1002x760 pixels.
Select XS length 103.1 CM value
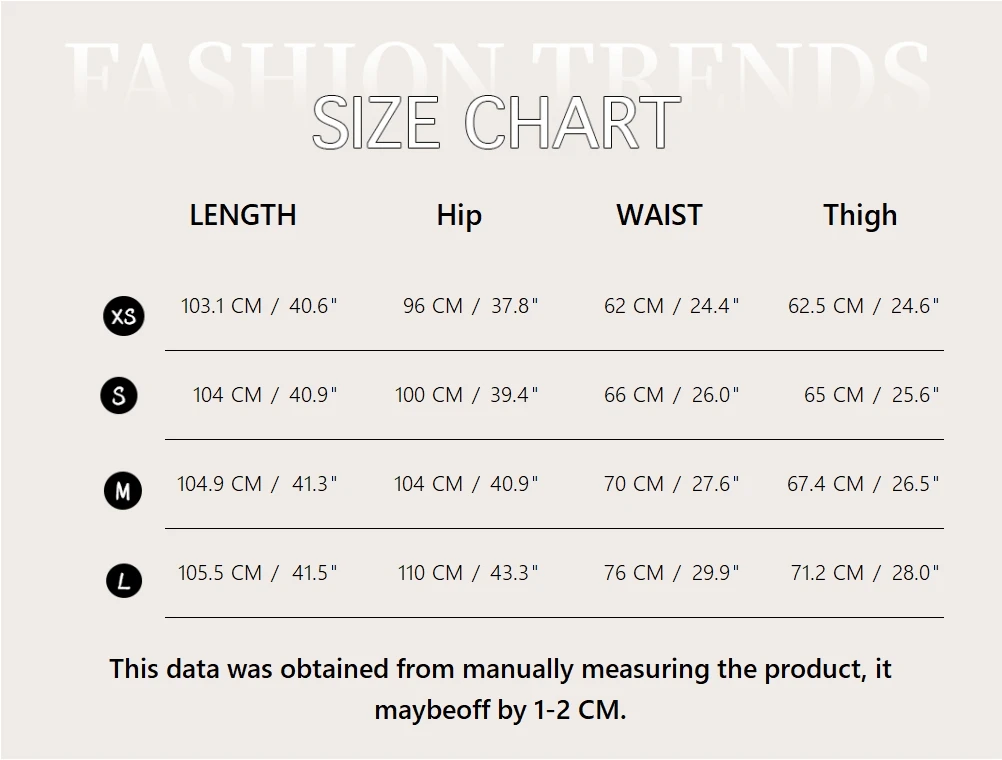[x=259, y=306]
